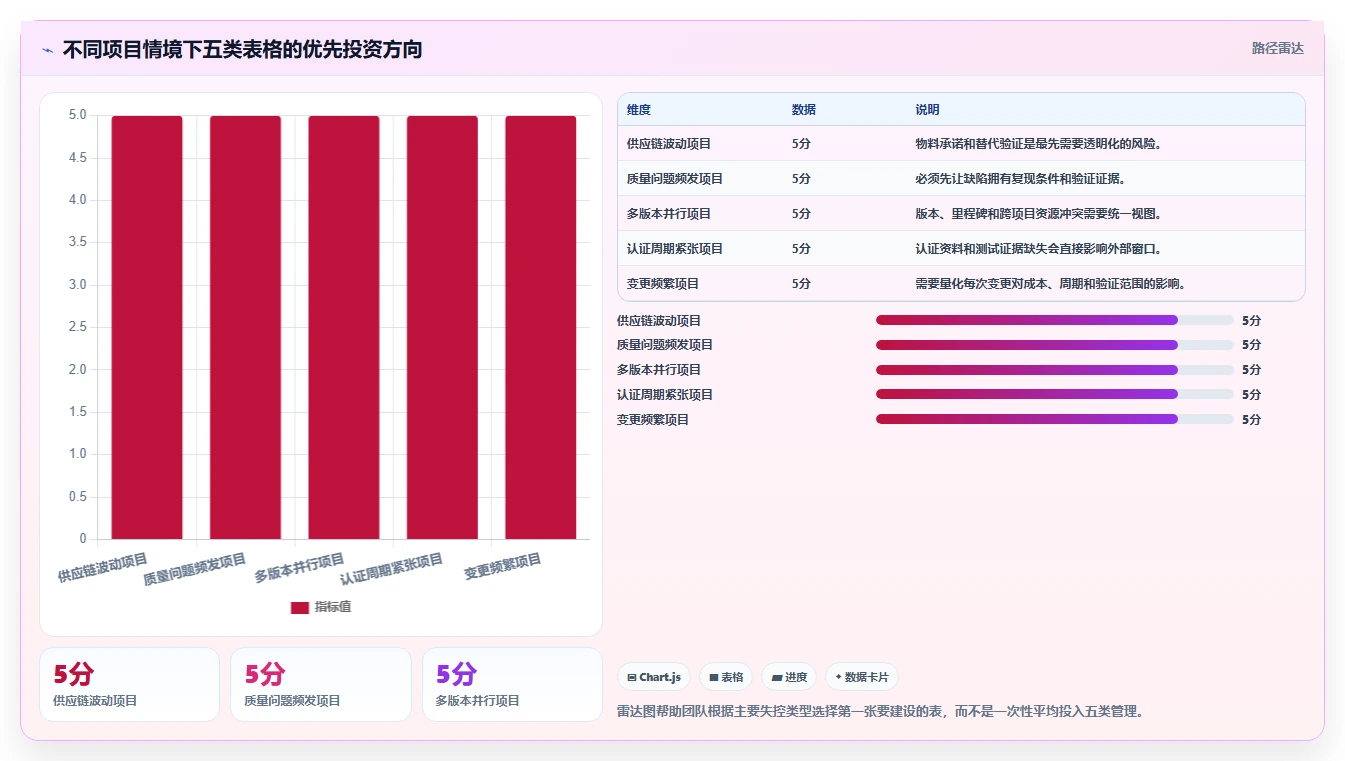Viewport: 1345px width, 761px height.
Task: Click the 质量问题频发项目 bar in chart
Action: point(245,327)
